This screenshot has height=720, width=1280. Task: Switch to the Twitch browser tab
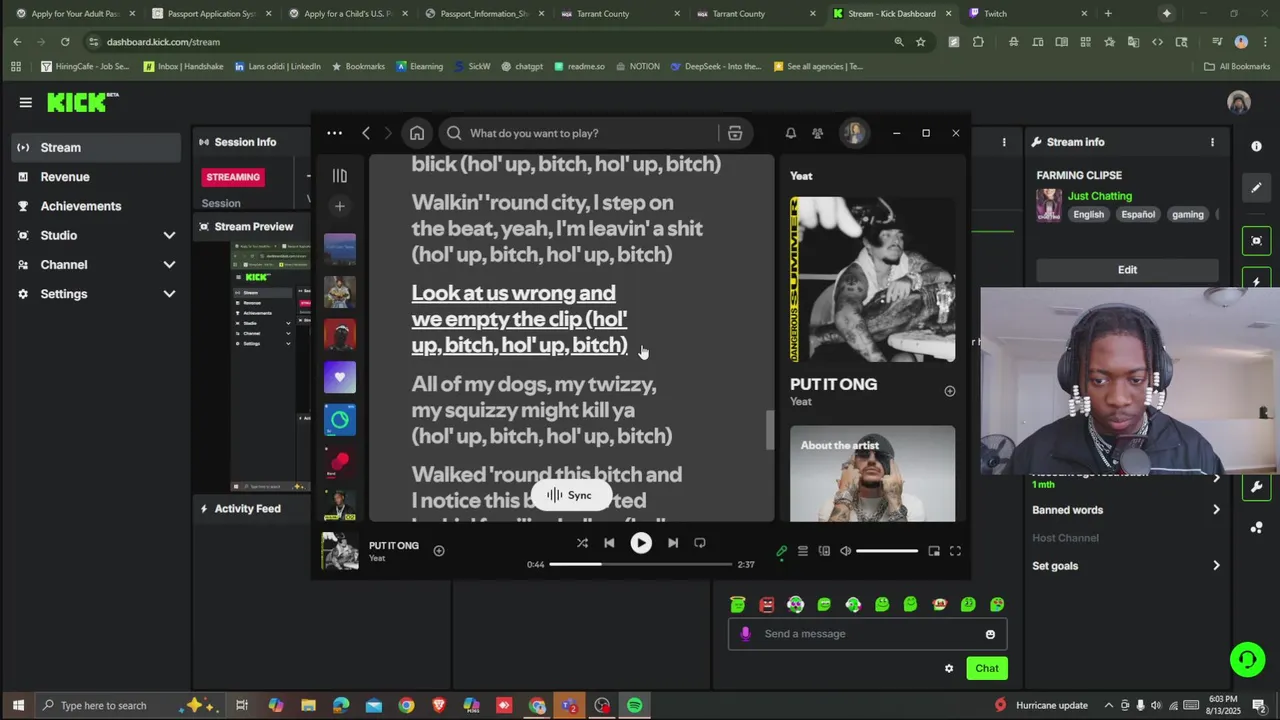coord(1027,14)
